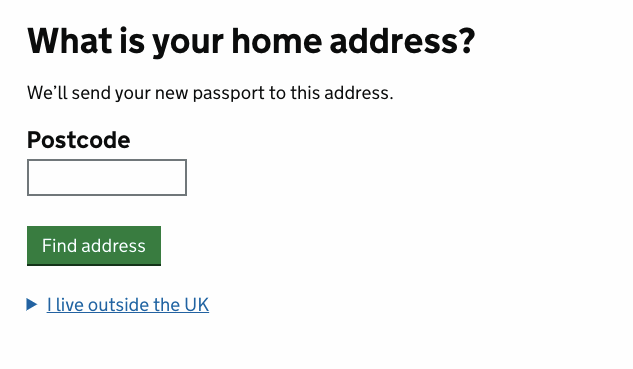Click the green Find address button

(x=94, y=245)
